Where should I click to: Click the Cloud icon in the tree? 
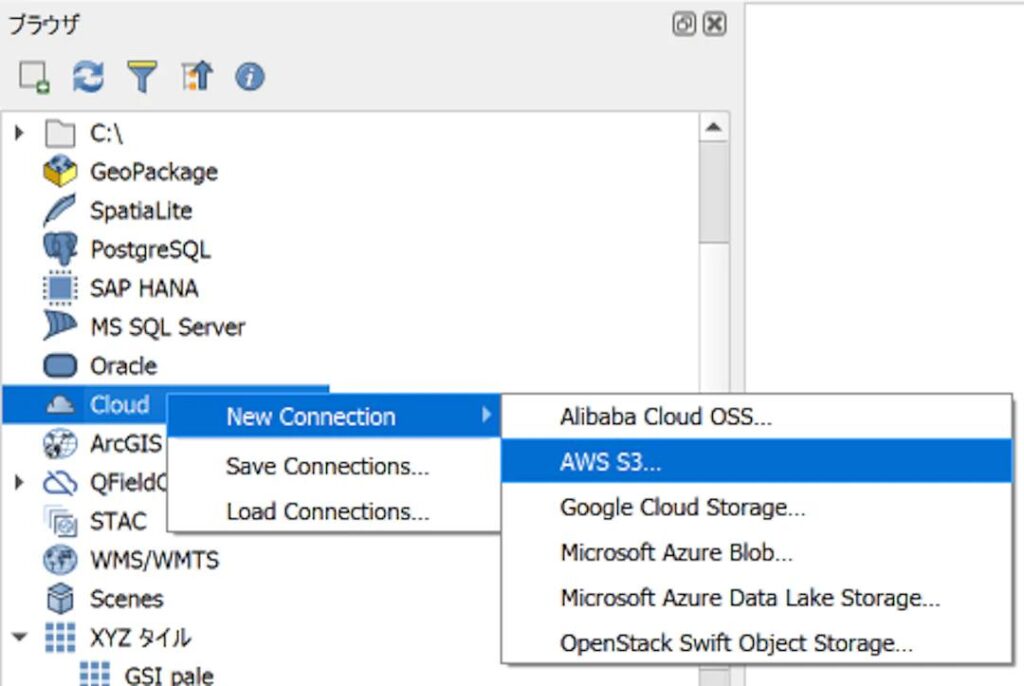[x=60, y=405]
